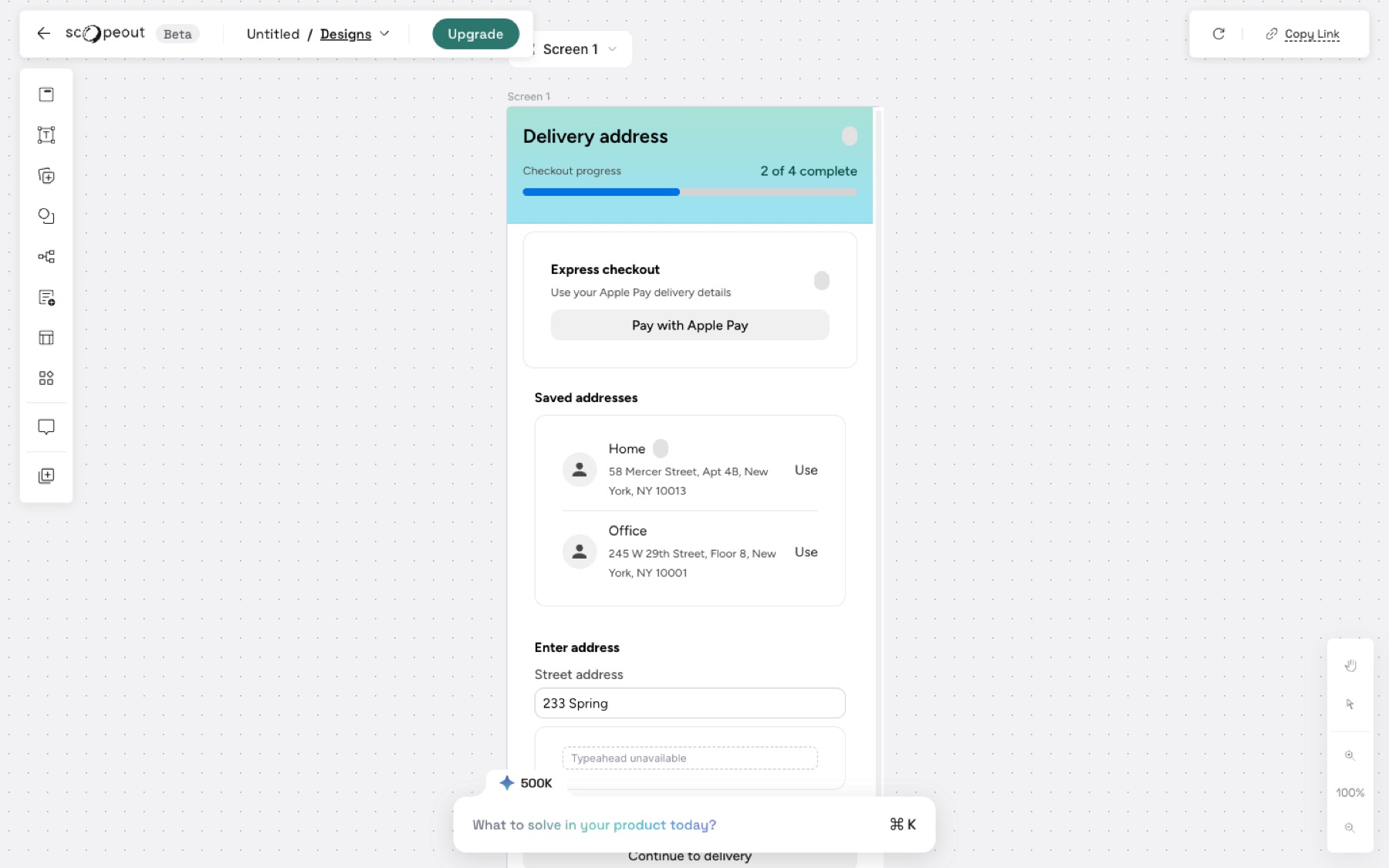Click the Beta badge
The height and width of the screenshot is (868, 1389).
(x=177, y=34)
